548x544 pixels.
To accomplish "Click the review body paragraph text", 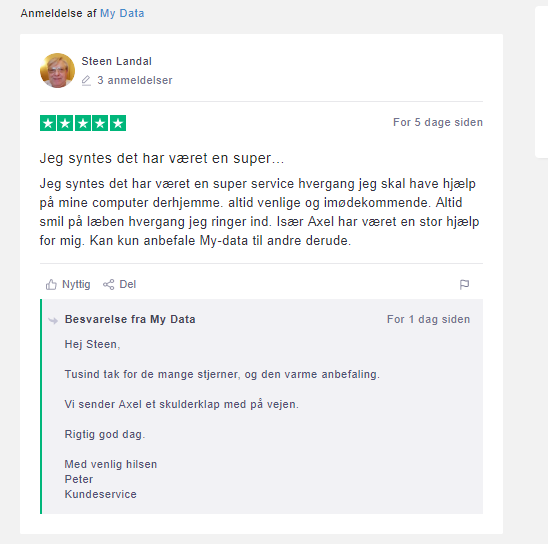I will coord(259,212).
